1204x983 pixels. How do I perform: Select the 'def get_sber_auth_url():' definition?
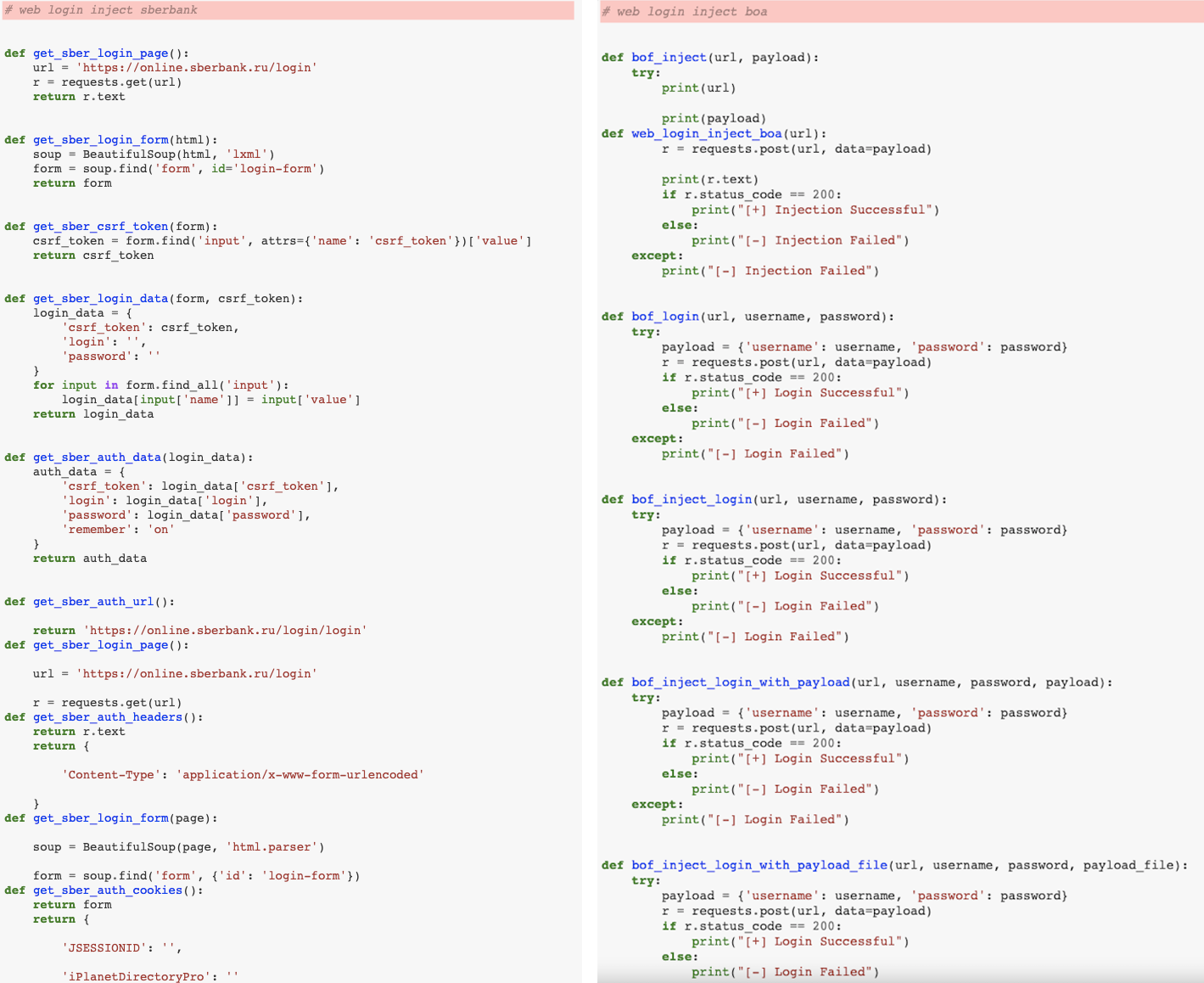[x=90, y=601]
